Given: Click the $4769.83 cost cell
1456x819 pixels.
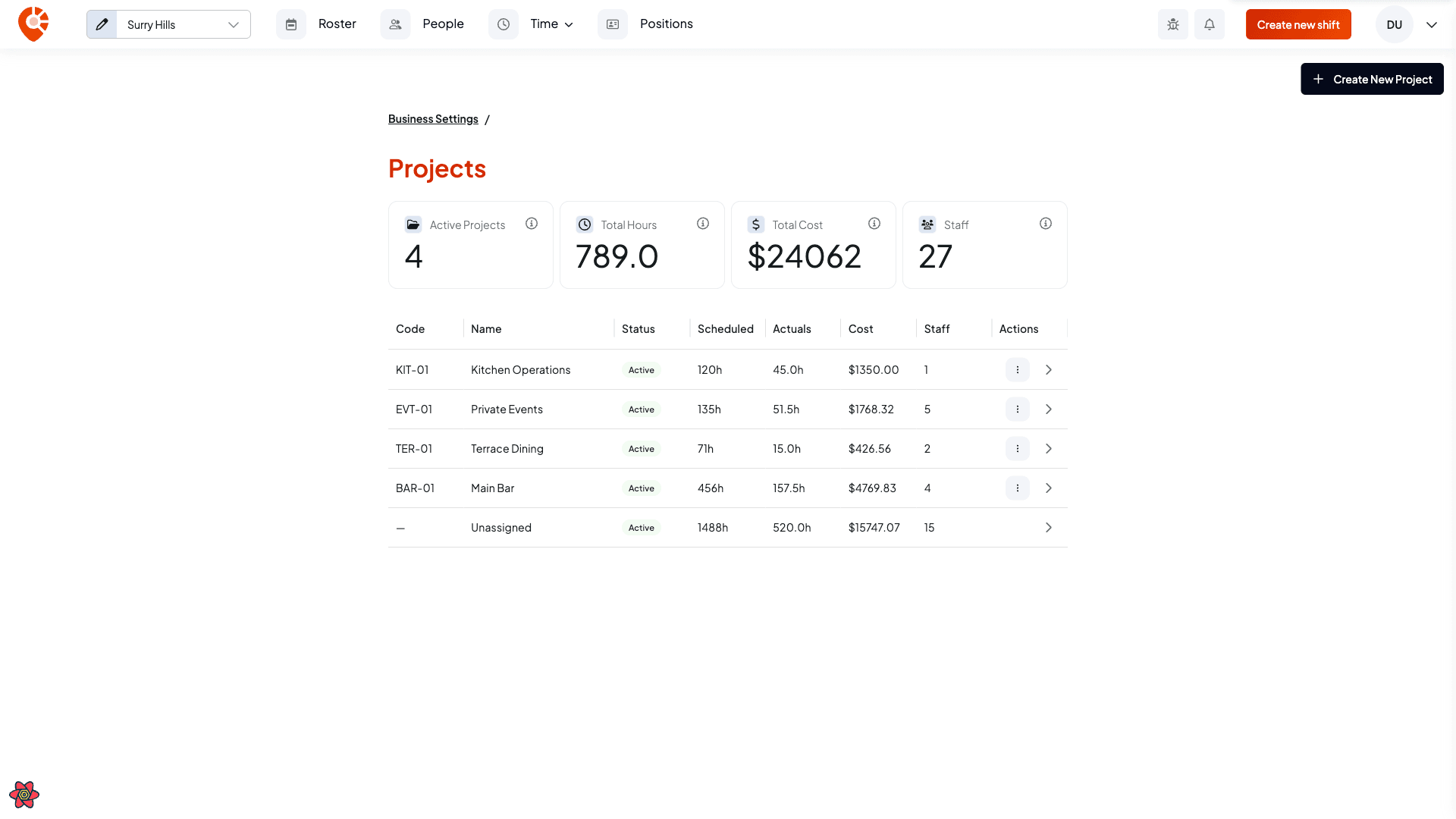Looking at the screenshot, I should coord(872,488).
